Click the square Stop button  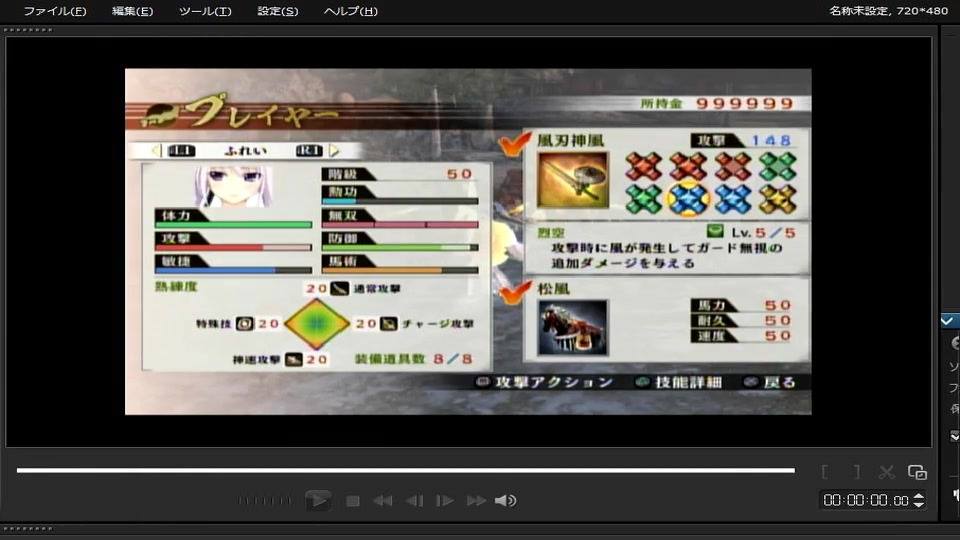[353, 501]
